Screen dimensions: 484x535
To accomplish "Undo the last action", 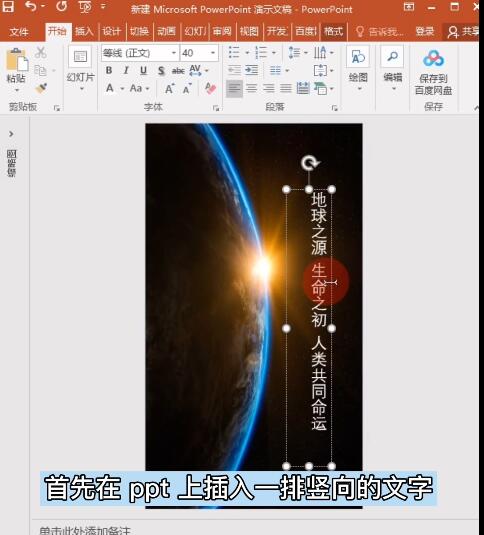I will pos(31,6).
